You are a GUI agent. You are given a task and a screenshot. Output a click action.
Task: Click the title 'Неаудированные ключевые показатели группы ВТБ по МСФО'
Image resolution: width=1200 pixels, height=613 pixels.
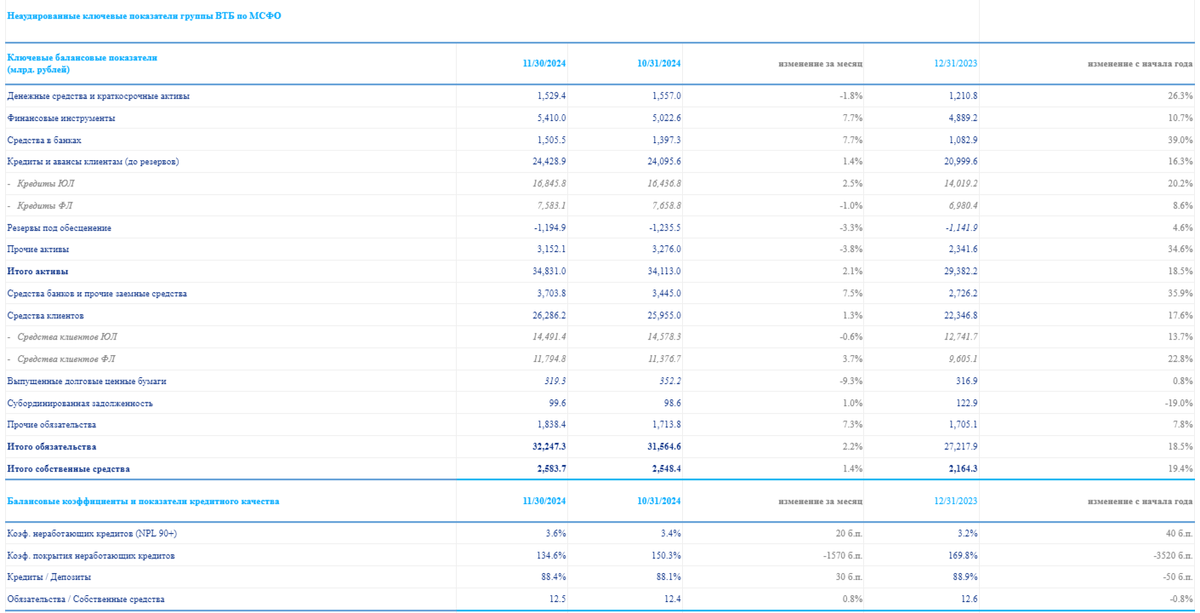(x=144, y=16)
